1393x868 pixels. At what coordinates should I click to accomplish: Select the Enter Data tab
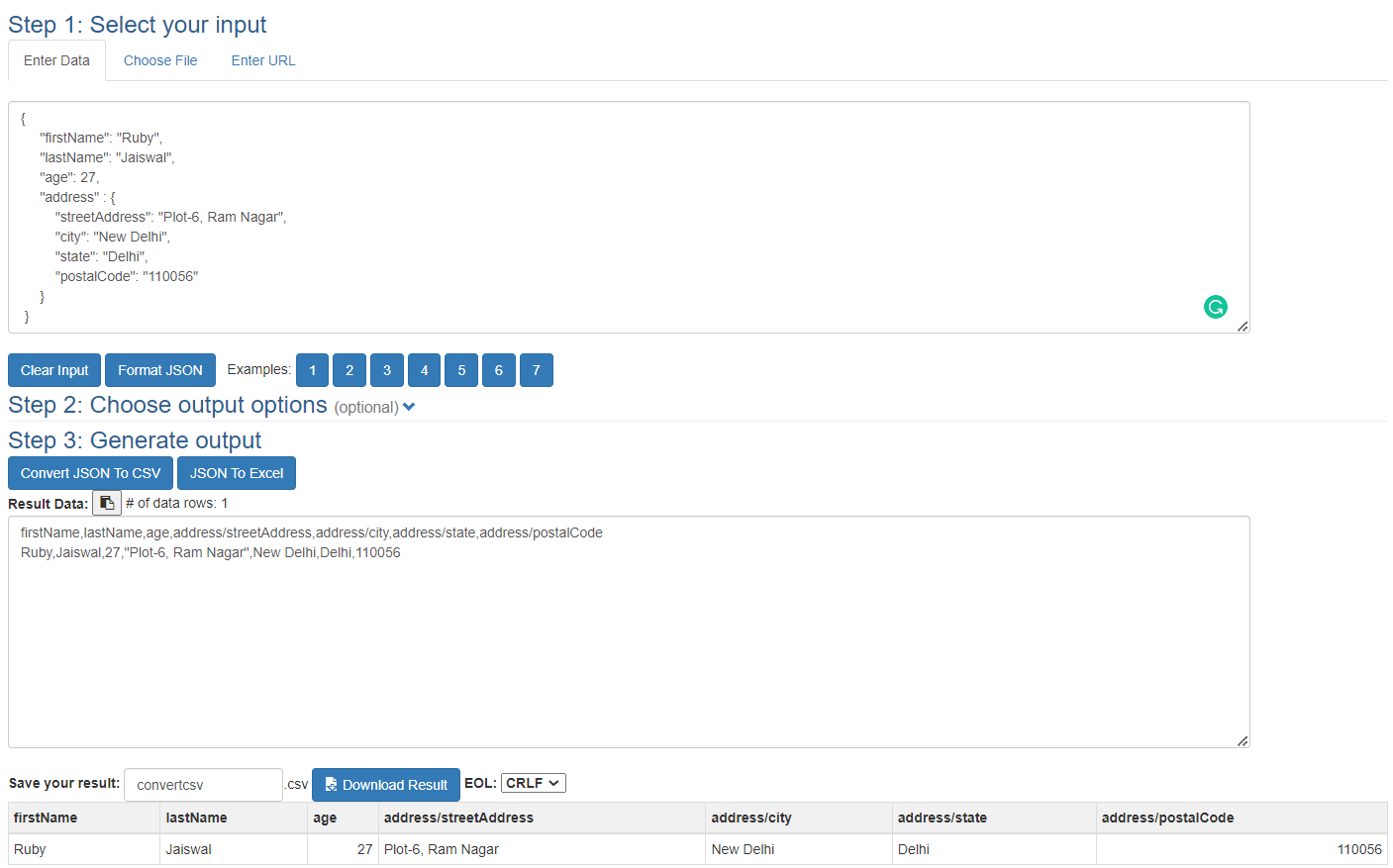pos(56,60)
